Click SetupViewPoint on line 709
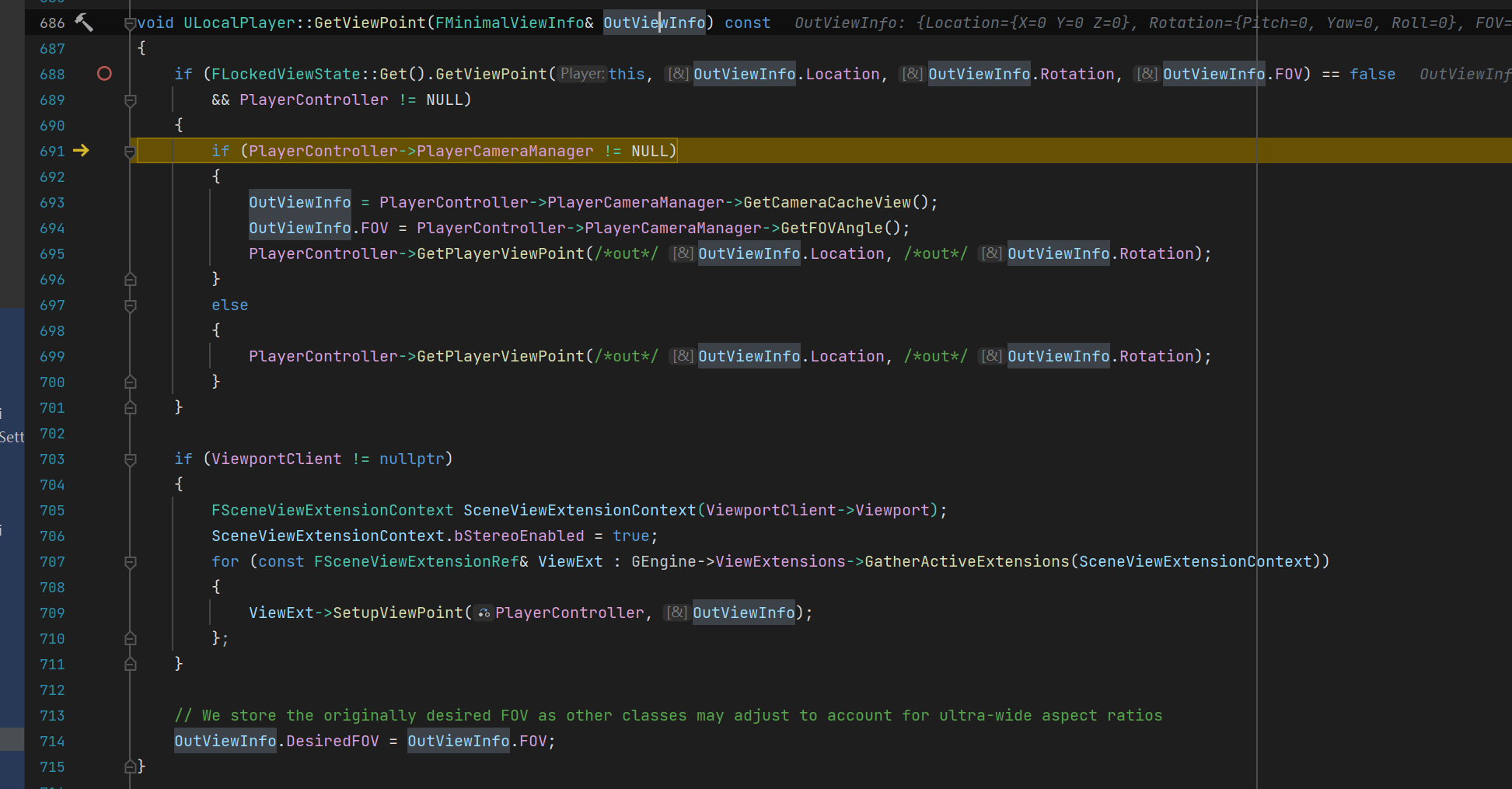This screenshot has width=1512, height=789. click(x=398, y=613)
